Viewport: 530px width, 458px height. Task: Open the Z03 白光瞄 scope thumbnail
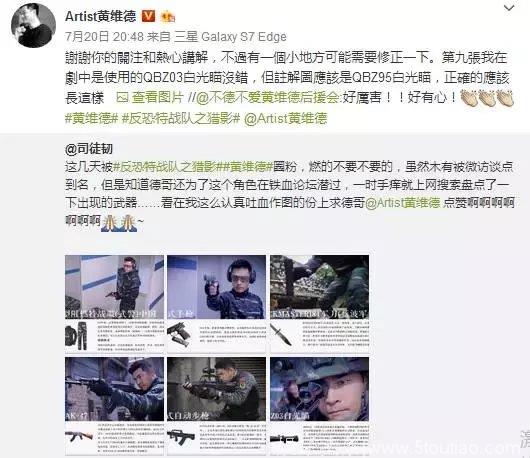319,406
